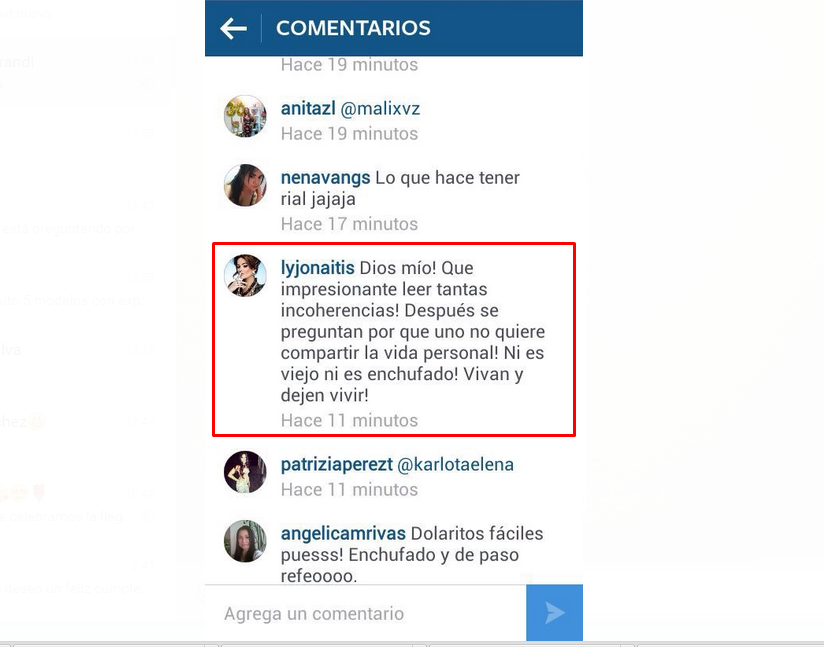
Task: Open angelicamrivas's profile picture
Action: click(245, 541)
